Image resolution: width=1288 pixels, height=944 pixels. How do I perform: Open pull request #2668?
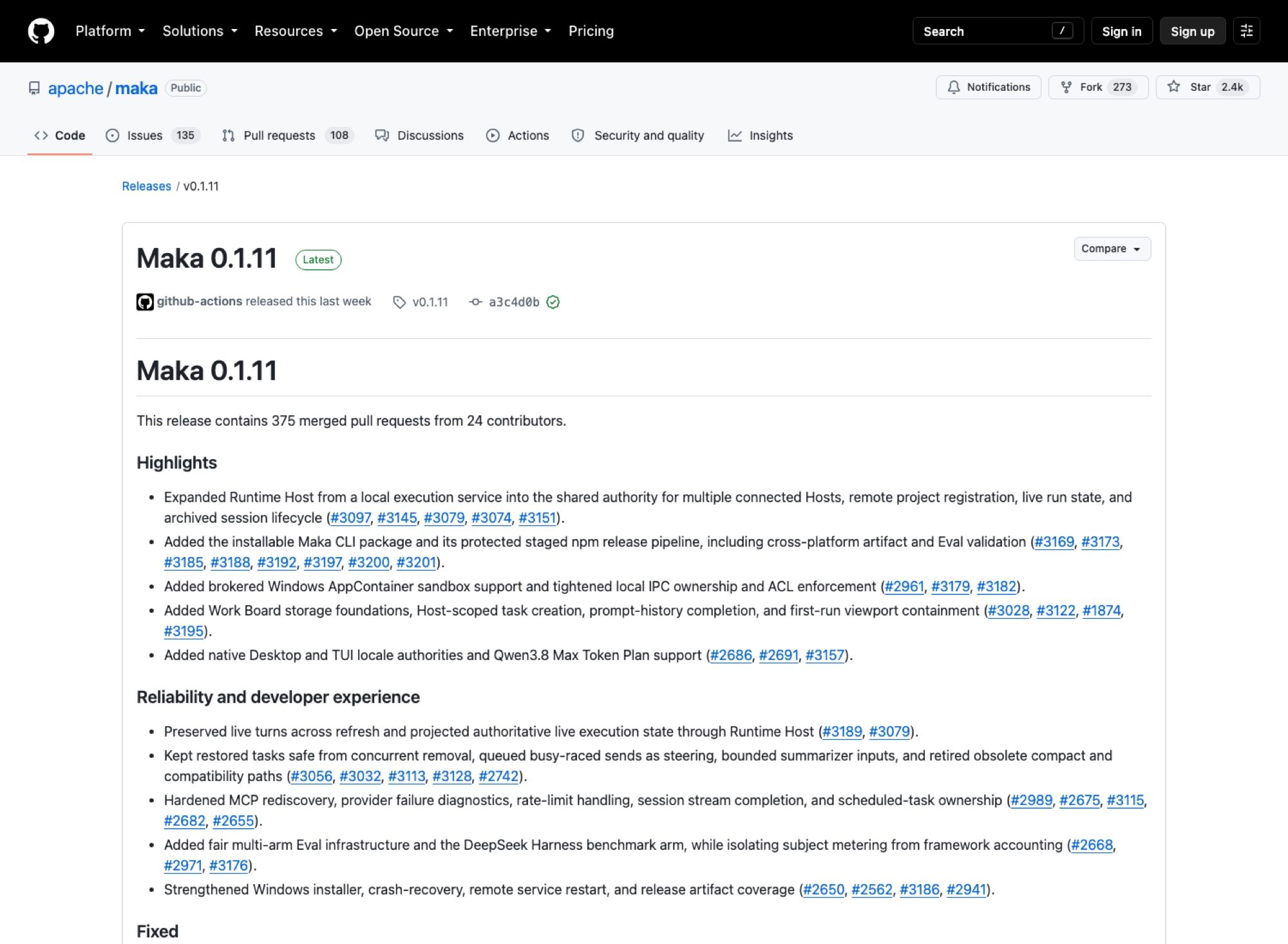coord(1092,845)
